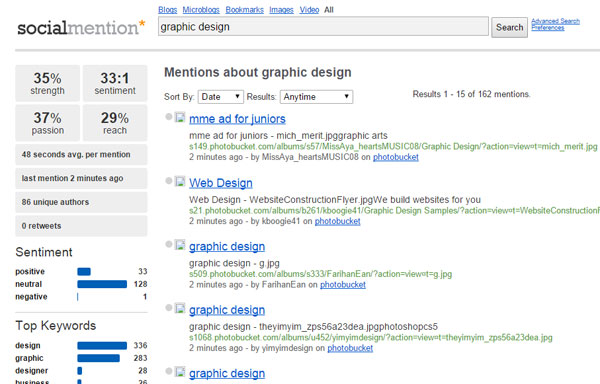Image resolution: width=600 pixels, height=384 pixels.
Task: Click the socialmention logo
Action: tap(82, 28)
